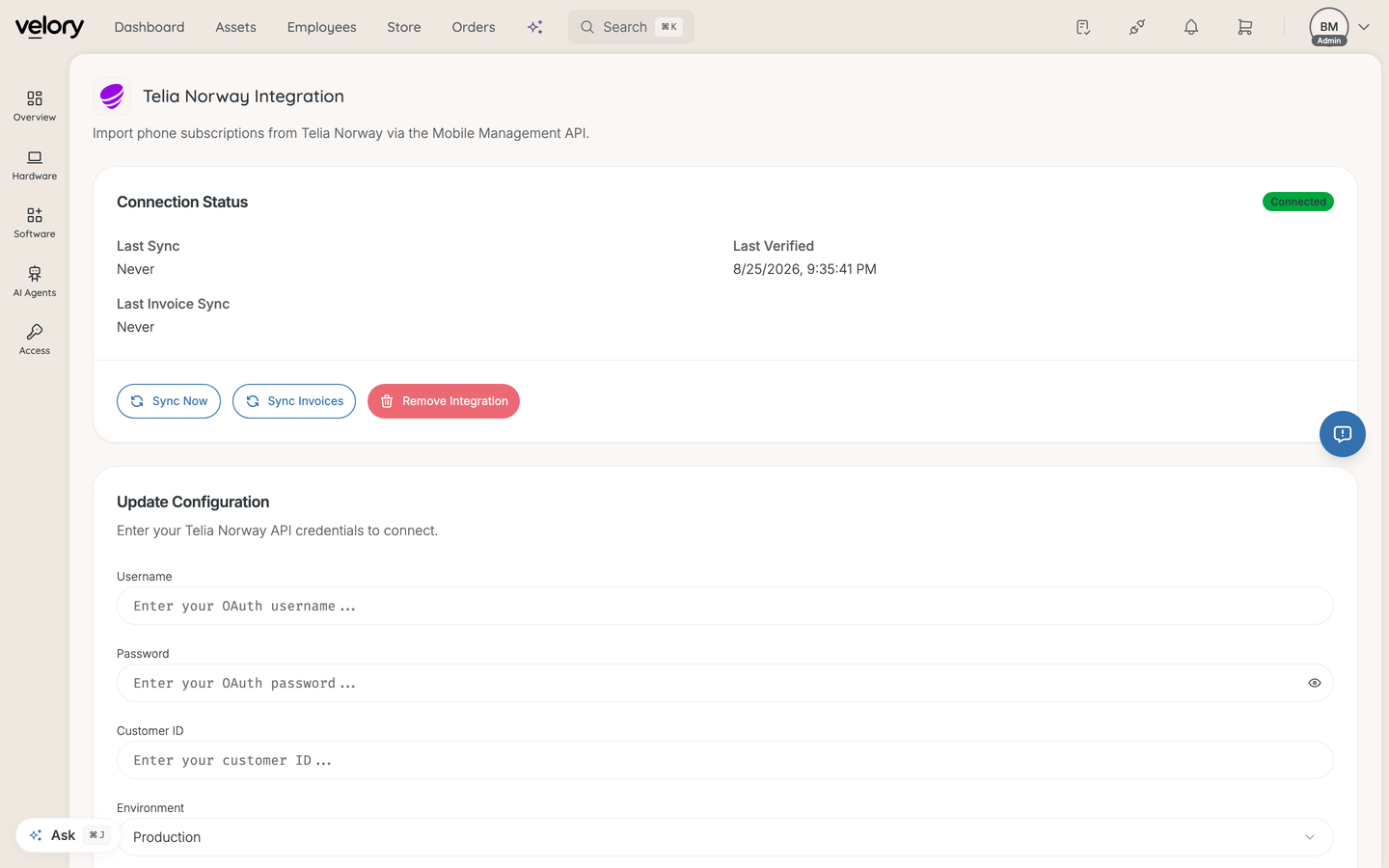The height and width of the screenshot is (868, 1389).
Task: Open the integrations plug icon in header
Action: [1137, 27]
